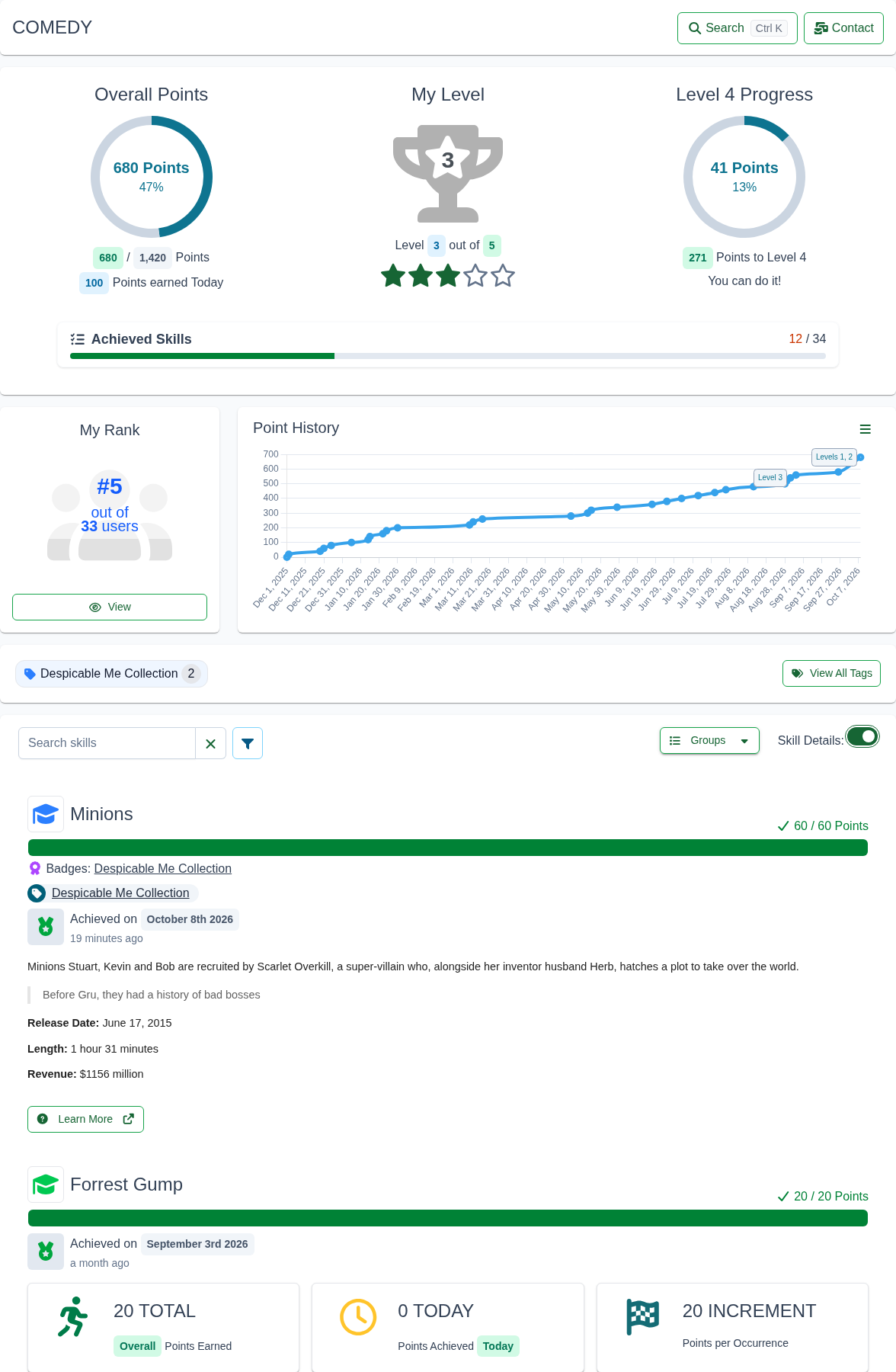Click the October 8th 2026 date badge
The image size is (896, 1372).
point(190,919)
